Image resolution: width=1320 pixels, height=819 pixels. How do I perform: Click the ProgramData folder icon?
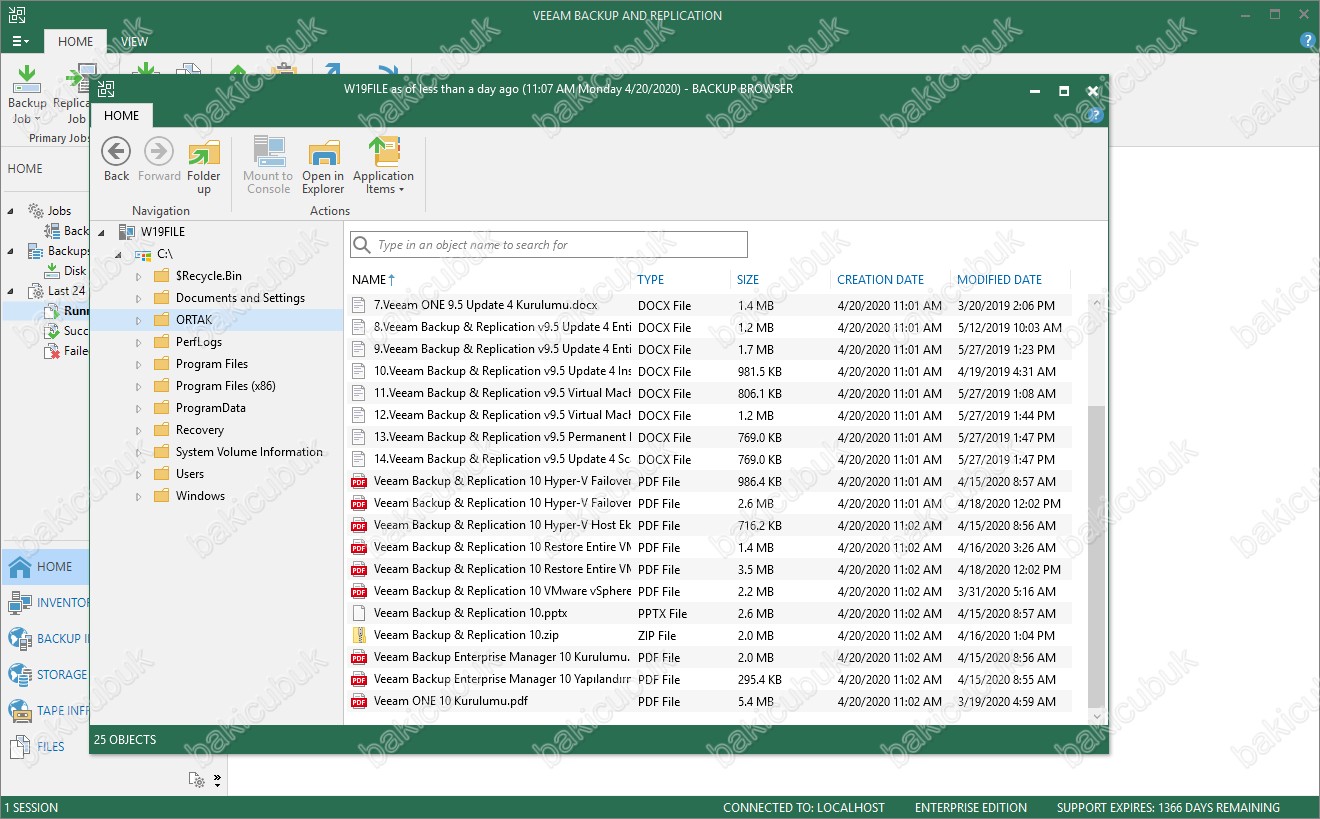(x=161, y=408)
